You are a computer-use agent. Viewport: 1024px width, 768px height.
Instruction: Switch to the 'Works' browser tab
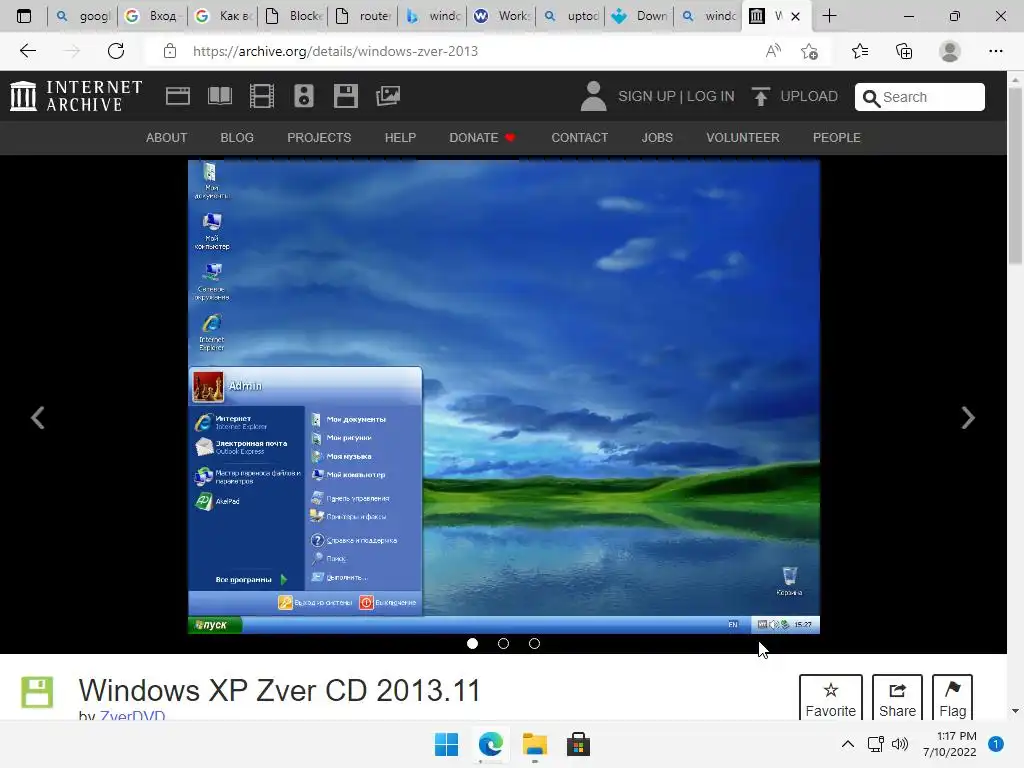[501, 16]
